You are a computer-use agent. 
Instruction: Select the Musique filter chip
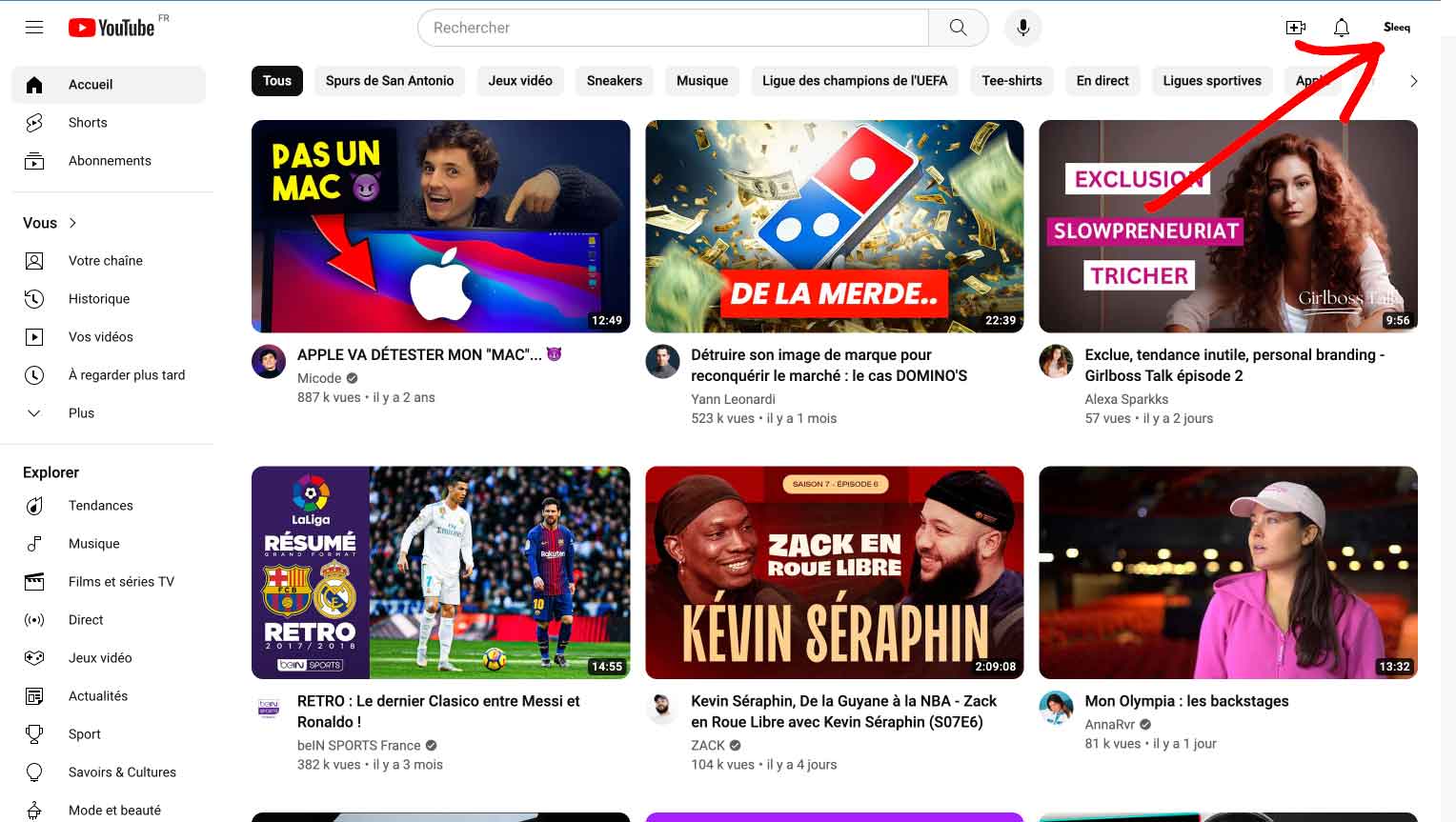[702, 81]
